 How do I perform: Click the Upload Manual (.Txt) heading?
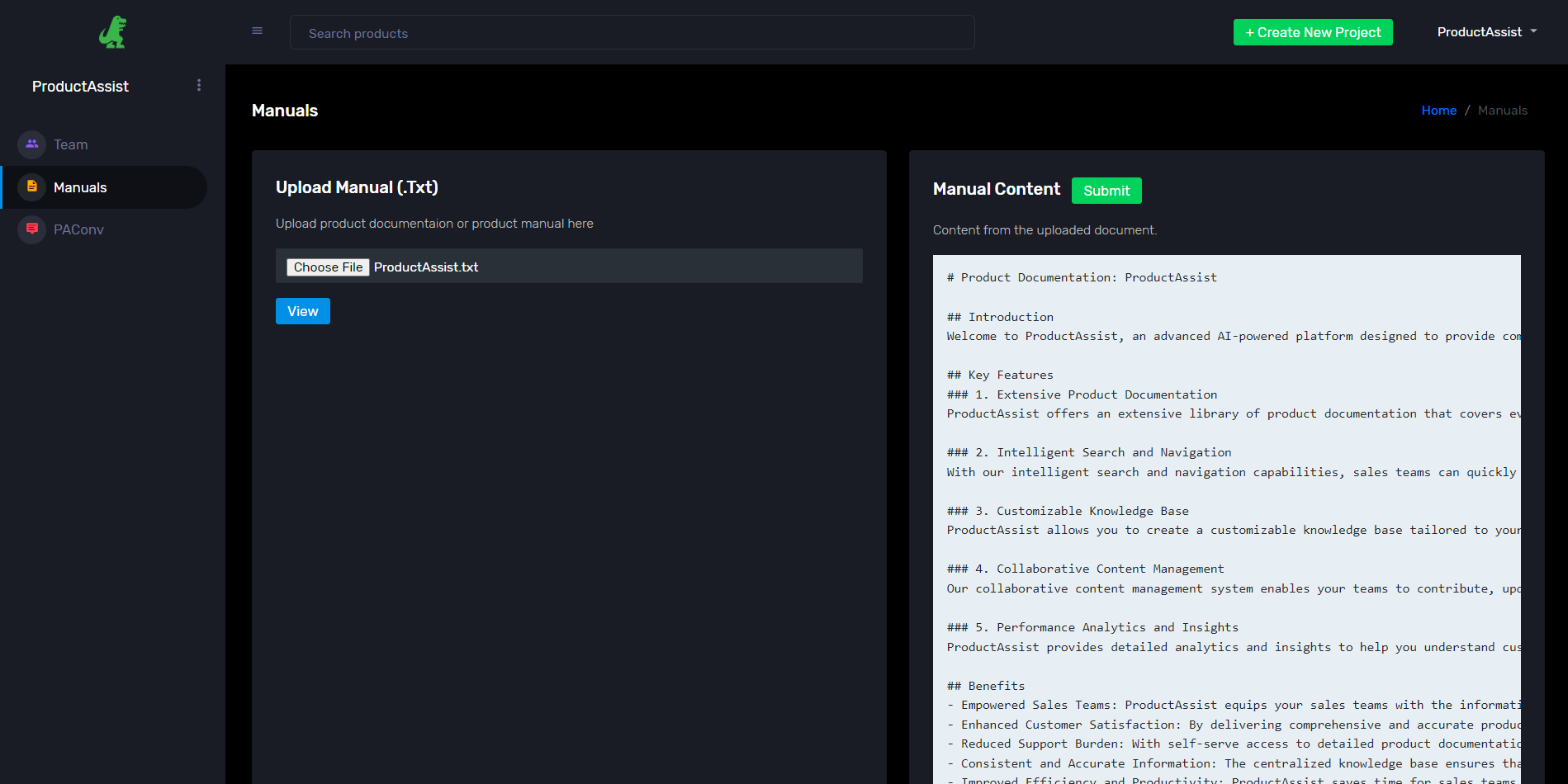tap(357, 187)
